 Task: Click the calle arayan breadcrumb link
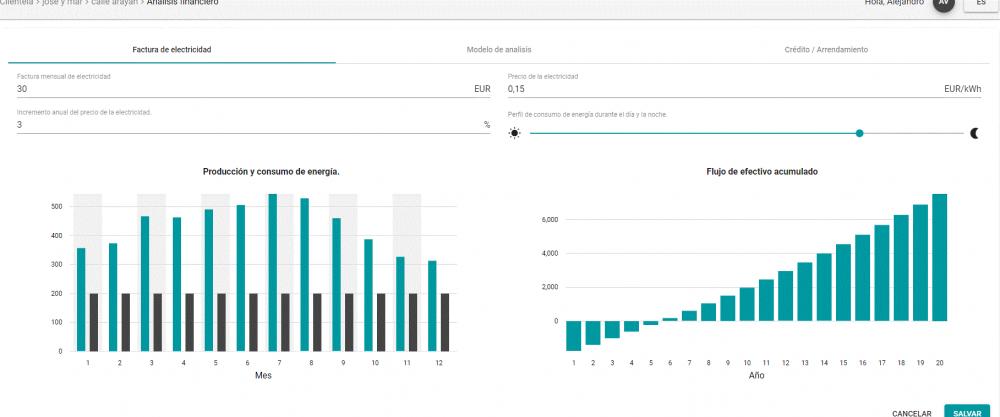click(115, 3)
